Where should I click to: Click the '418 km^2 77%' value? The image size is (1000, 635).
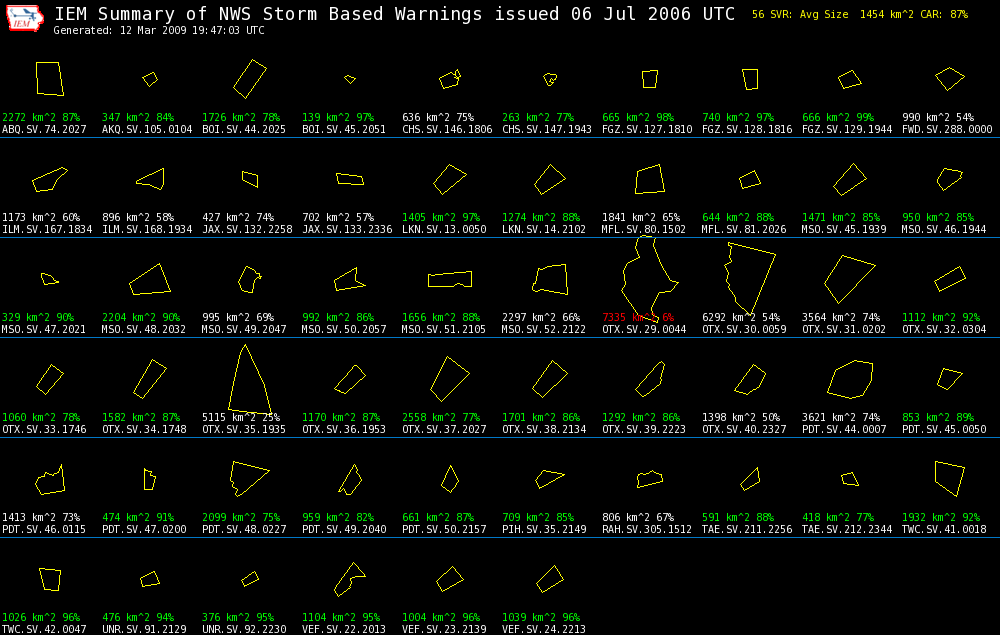(x=838, y=518)
